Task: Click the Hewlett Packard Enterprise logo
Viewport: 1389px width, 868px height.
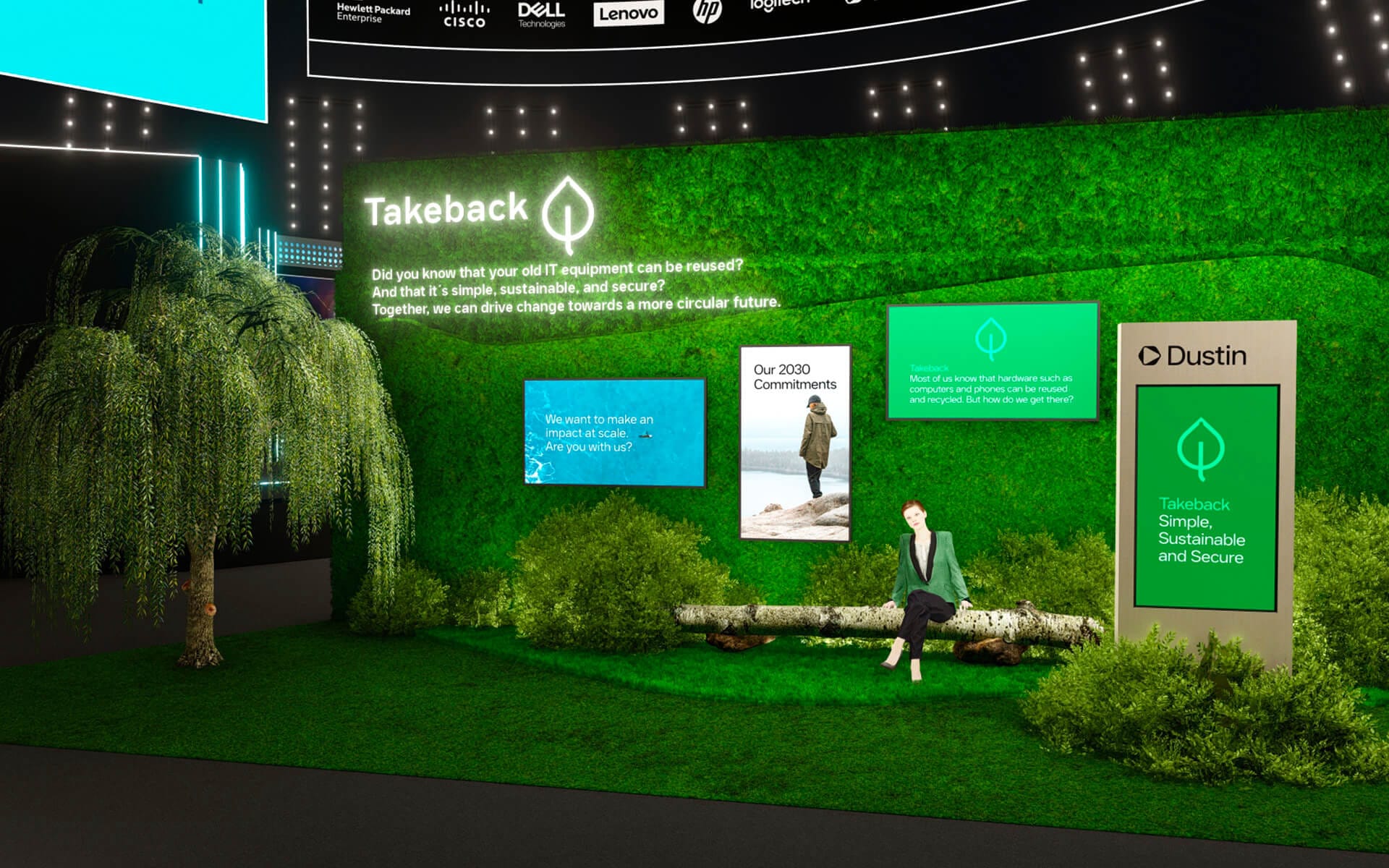Action: point(373,13)
